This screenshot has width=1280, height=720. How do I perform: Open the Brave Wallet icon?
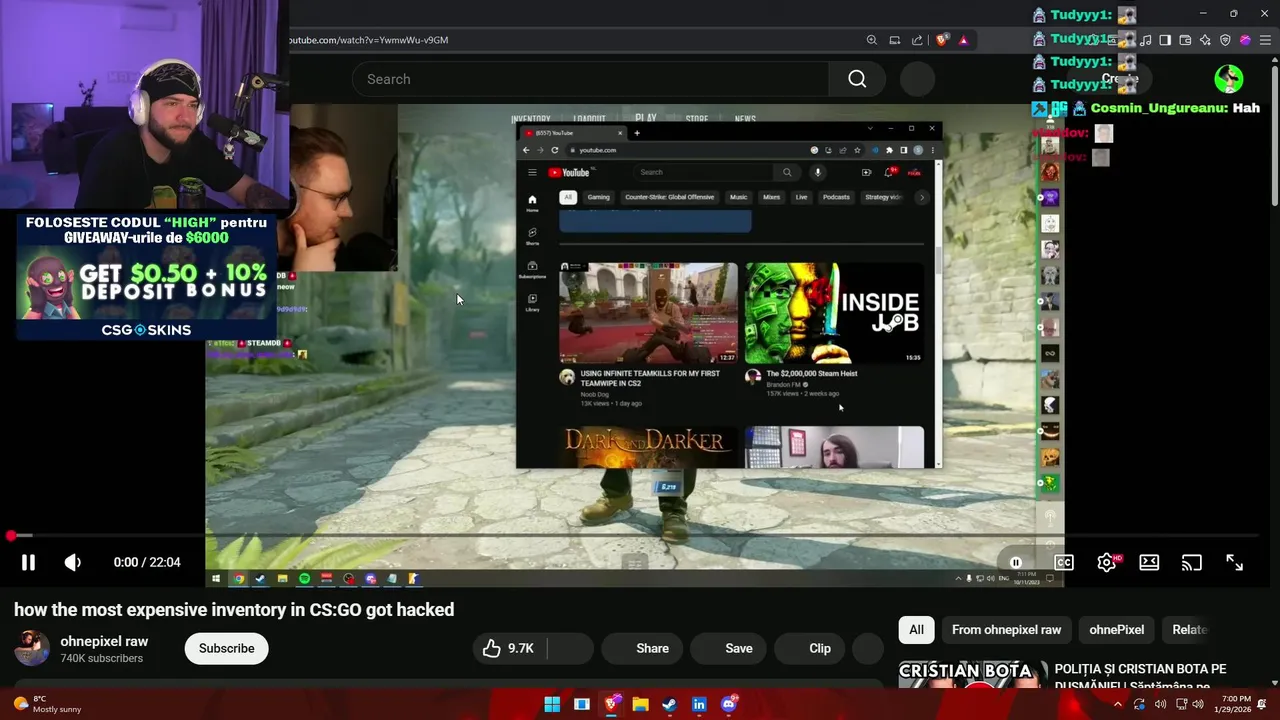[1185, 40]
